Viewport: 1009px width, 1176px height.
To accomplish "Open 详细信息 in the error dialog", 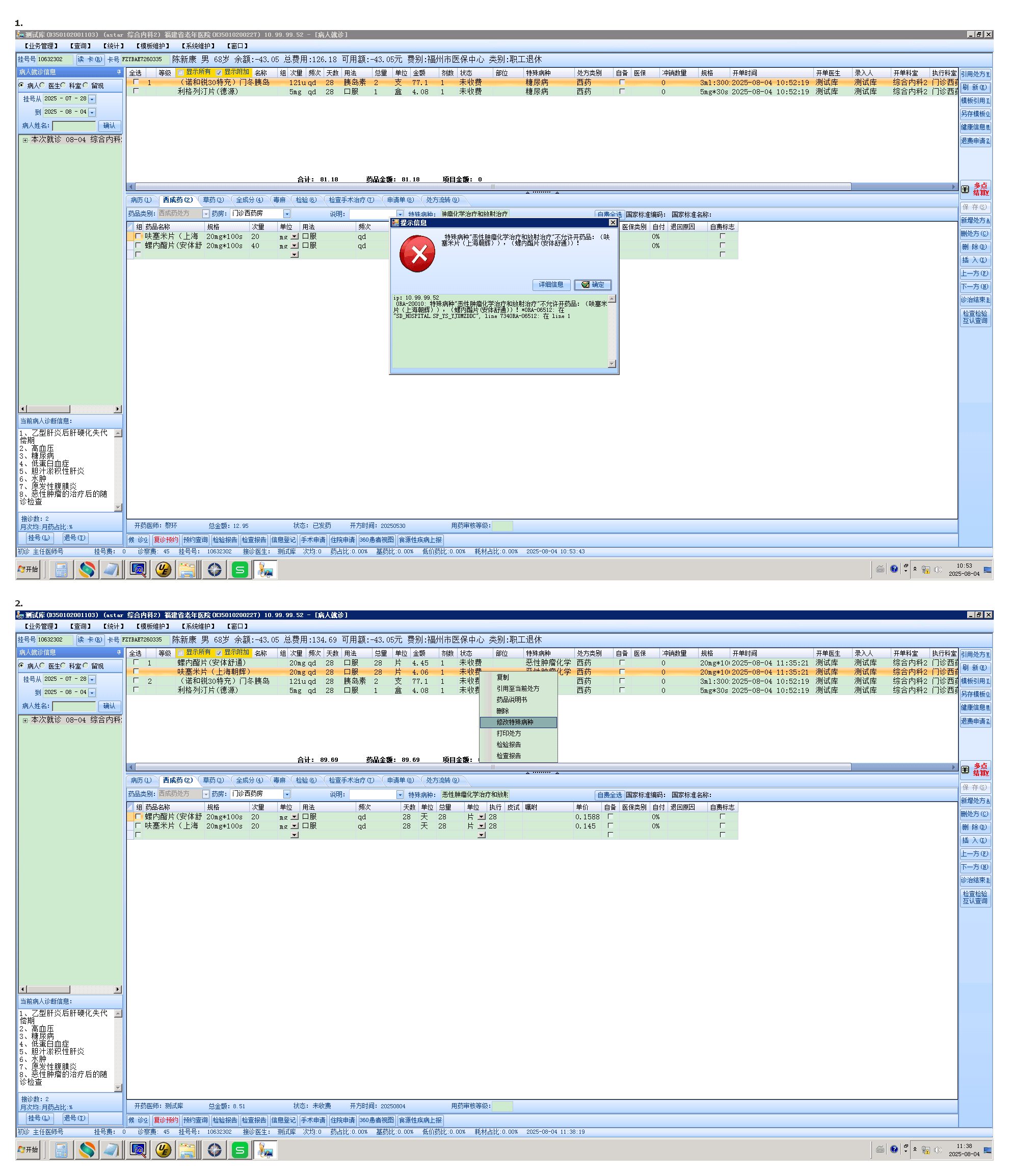I will tap(550, 285).
